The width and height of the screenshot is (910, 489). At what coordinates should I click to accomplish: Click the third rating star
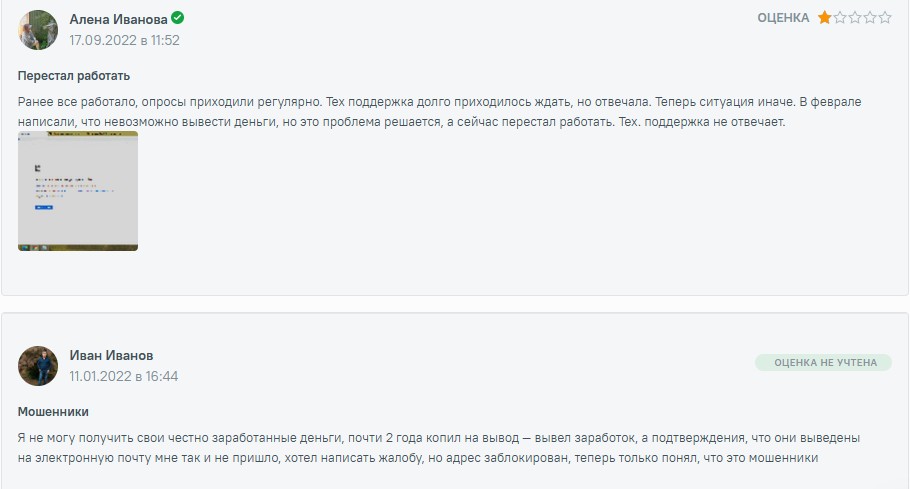click(855, 18)
